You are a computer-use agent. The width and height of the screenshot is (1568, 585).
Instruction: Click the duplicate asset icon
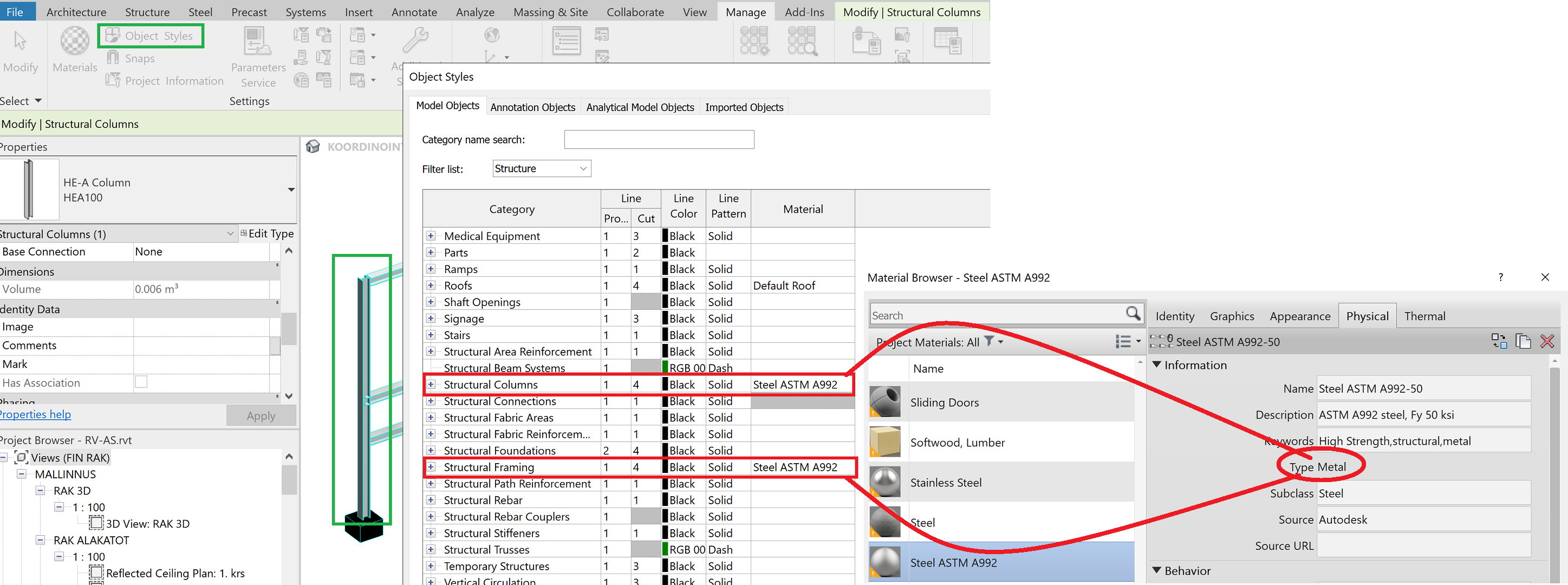[1523, 341]
